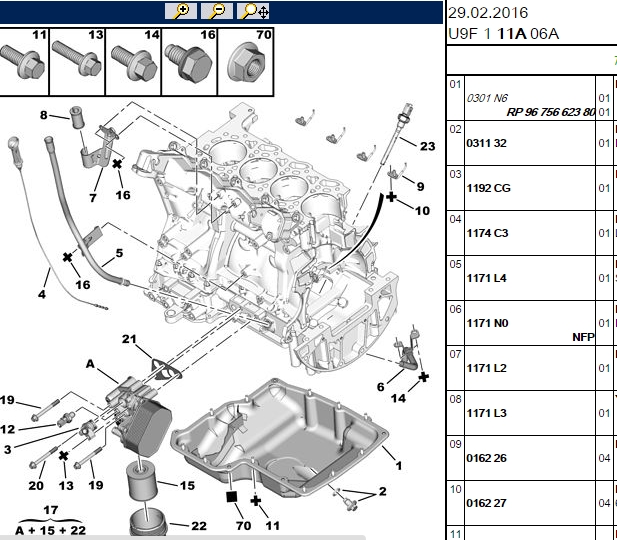The height and width of the screenshot is (540, 617).
Task: Click callout number 7 on the diagram
Action: click(x=93, y=198)
